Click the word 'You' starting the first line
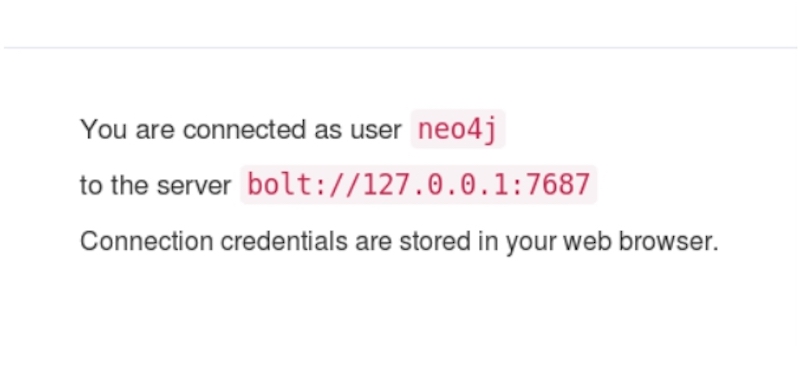Screen dimensions: 800x368 [104, 130]
